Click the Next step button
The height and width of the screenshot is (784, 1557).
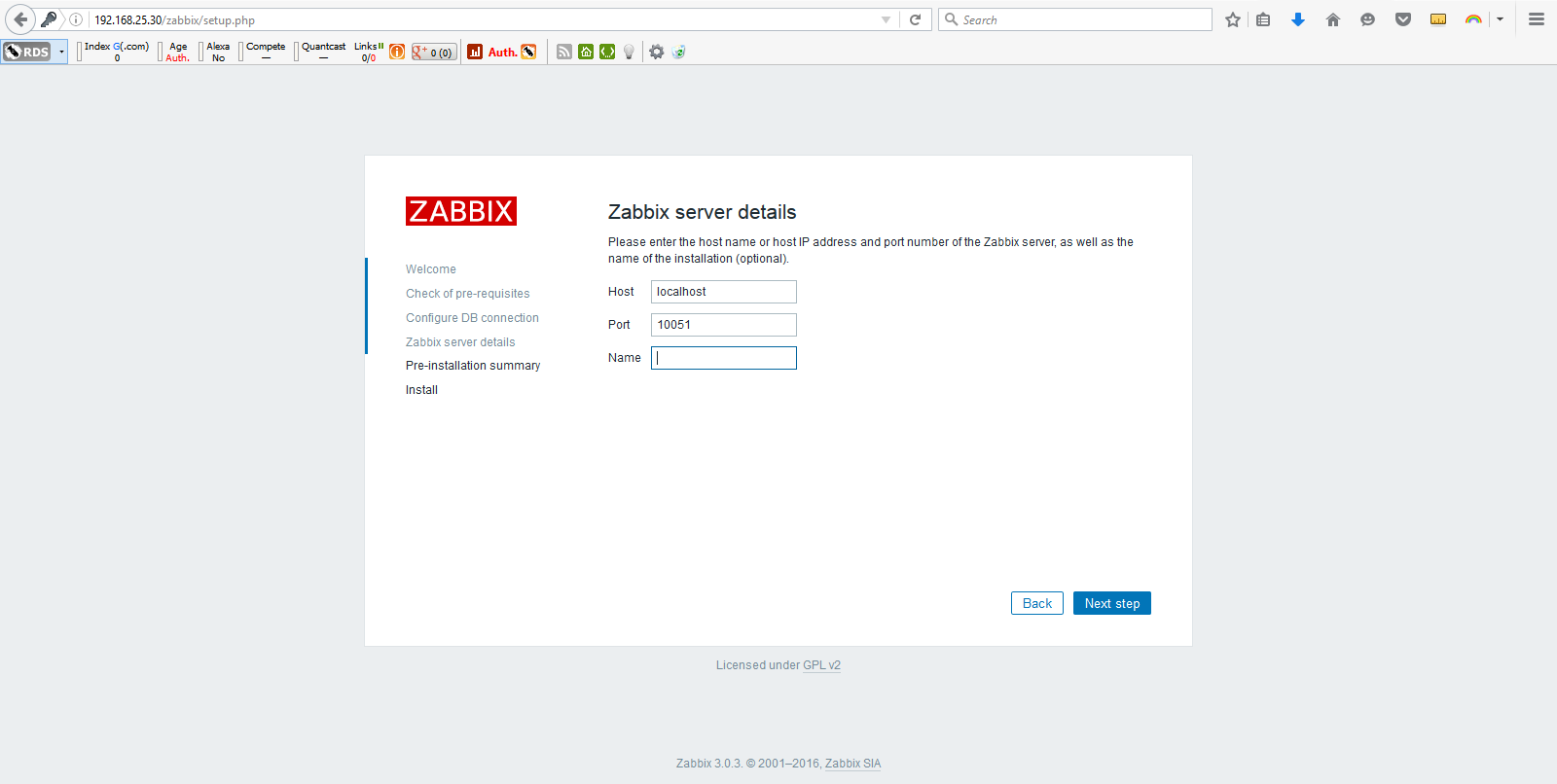pos(1111,603)
